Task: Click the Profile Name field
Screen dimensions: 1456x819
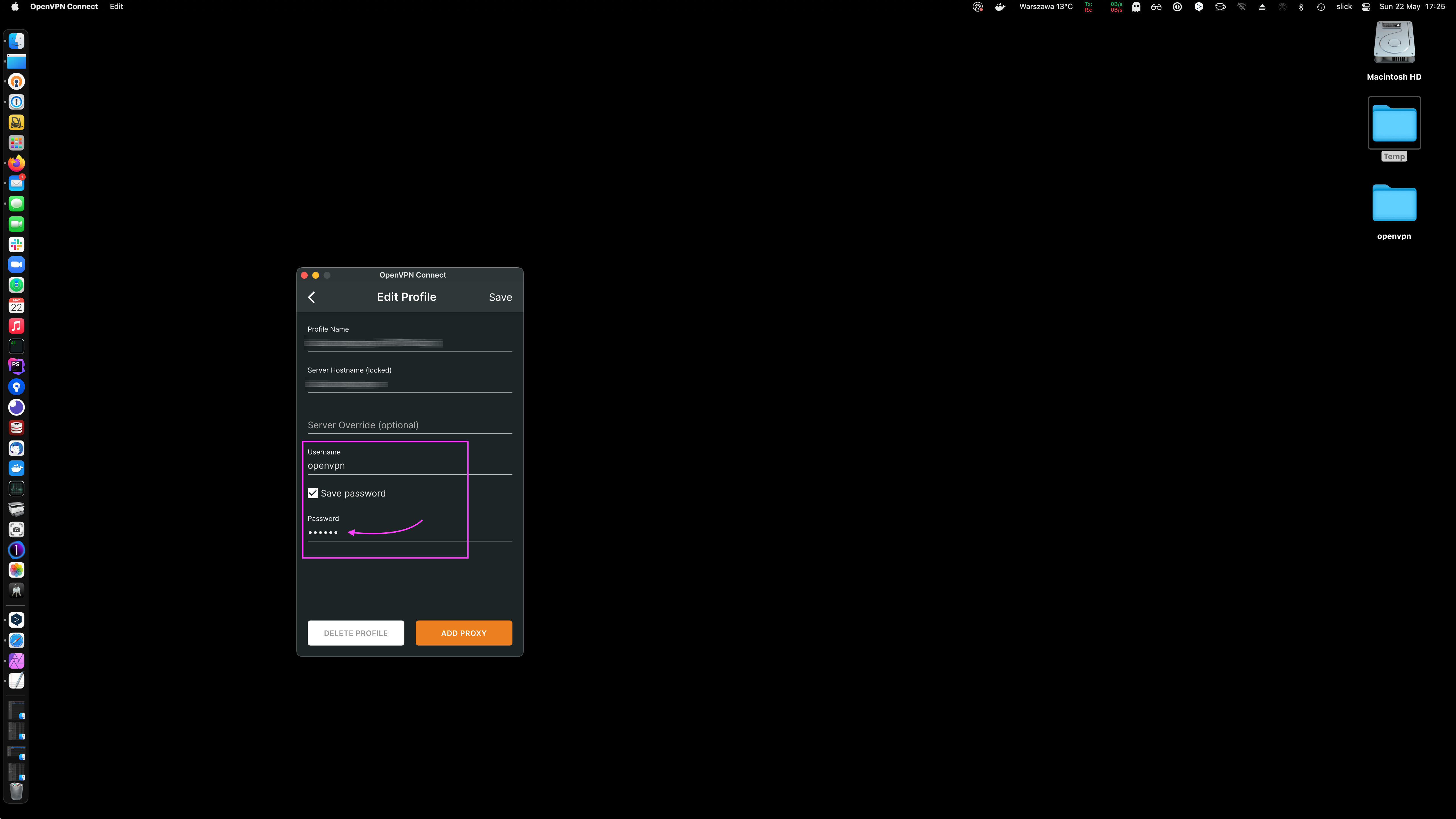Action: [x=410, y=343]
